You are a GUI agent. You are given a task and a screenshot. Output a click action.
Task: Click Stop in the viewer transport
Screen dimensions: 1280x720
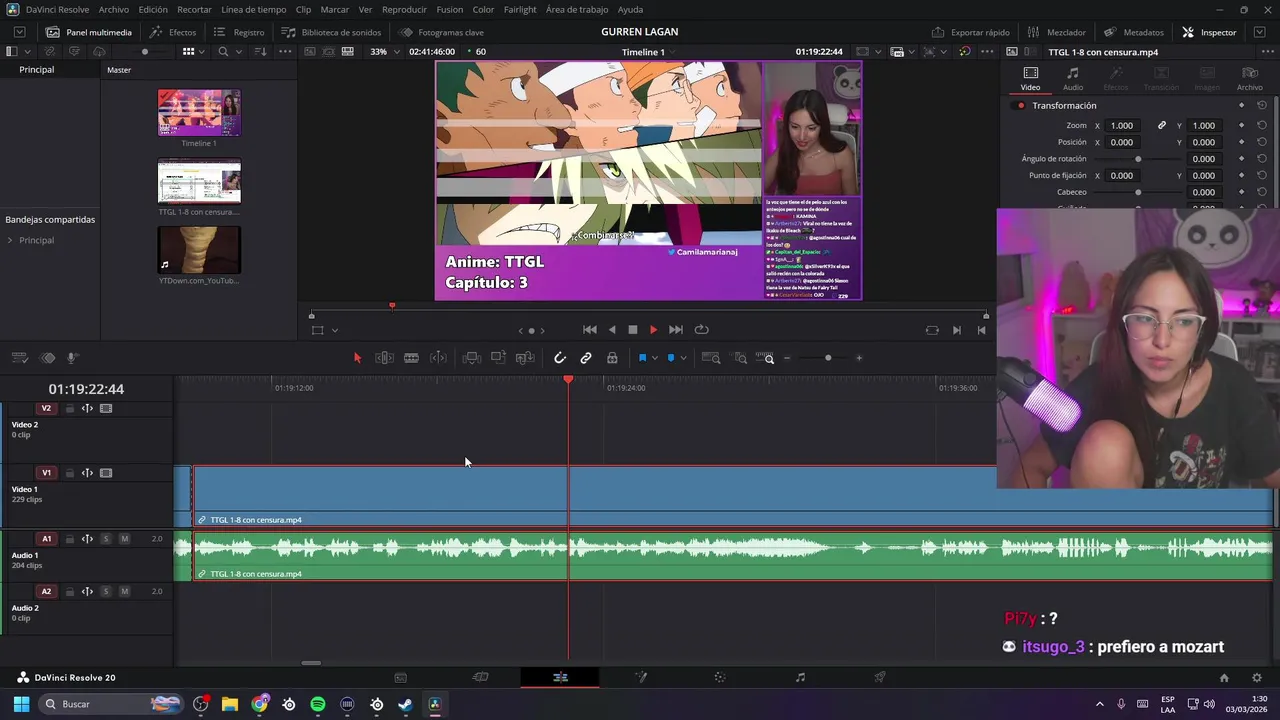click(x=633, y=330)
